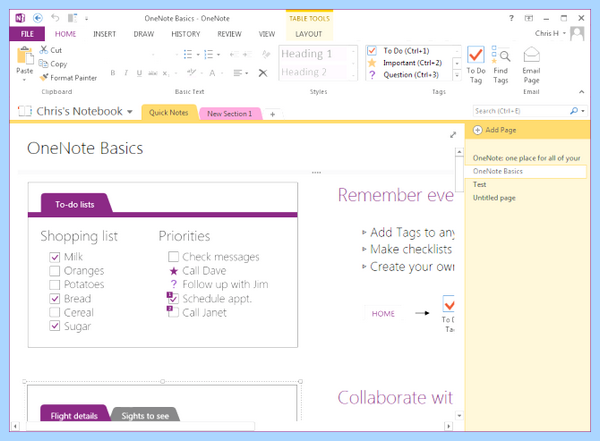Switch to the DRAW ribbon tab
Image resolution: width=600 pixels, height=441 pixels.
(x=144, y=34)
